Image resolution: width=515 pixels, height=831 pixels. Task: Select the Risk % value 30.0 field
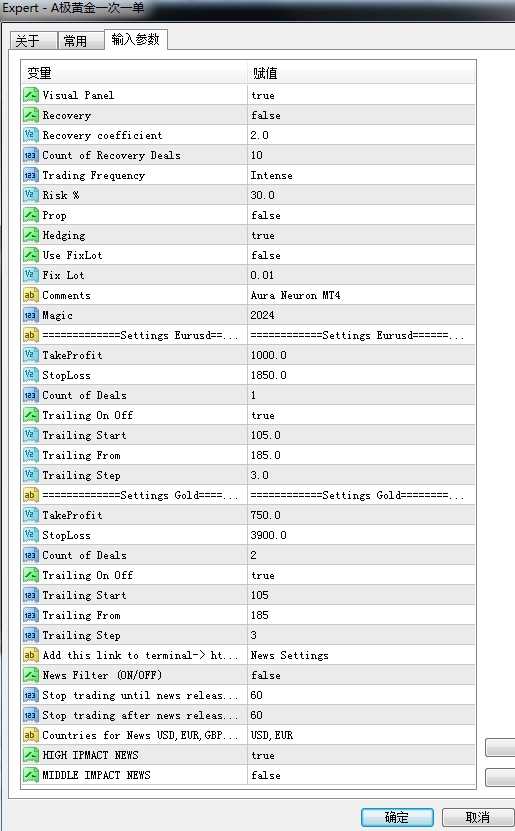[361, 195]
